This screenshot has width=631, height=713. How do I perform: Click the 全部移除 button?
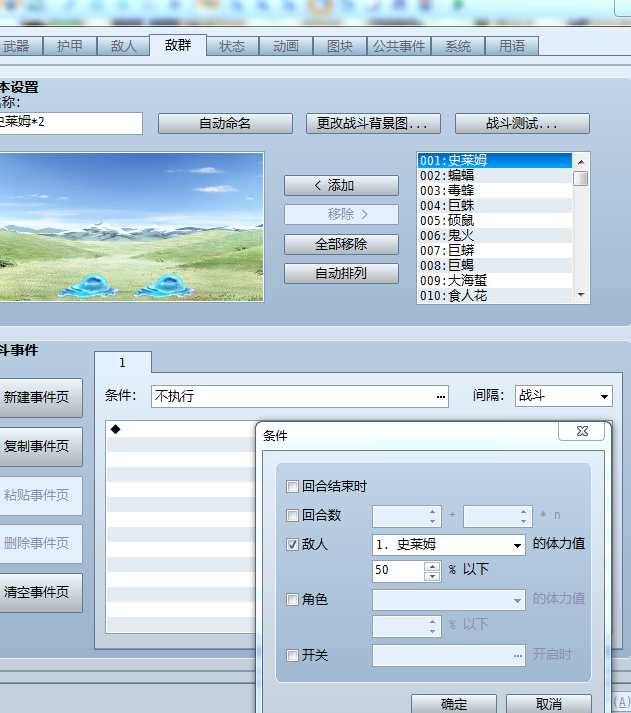pos(341,244)
